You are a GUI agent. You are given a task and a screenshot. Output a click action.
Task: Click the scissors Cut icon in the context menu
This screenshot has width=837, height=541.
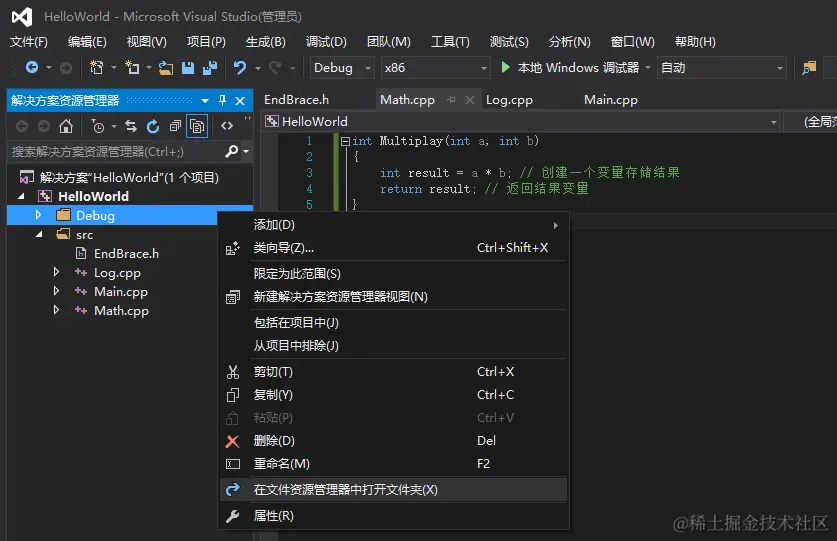(233, 372)
